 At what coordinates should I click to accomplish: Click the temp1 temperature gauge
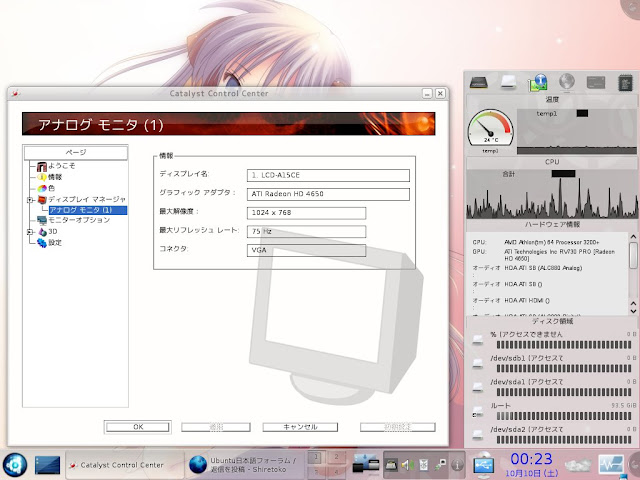[x=490, y=127]
